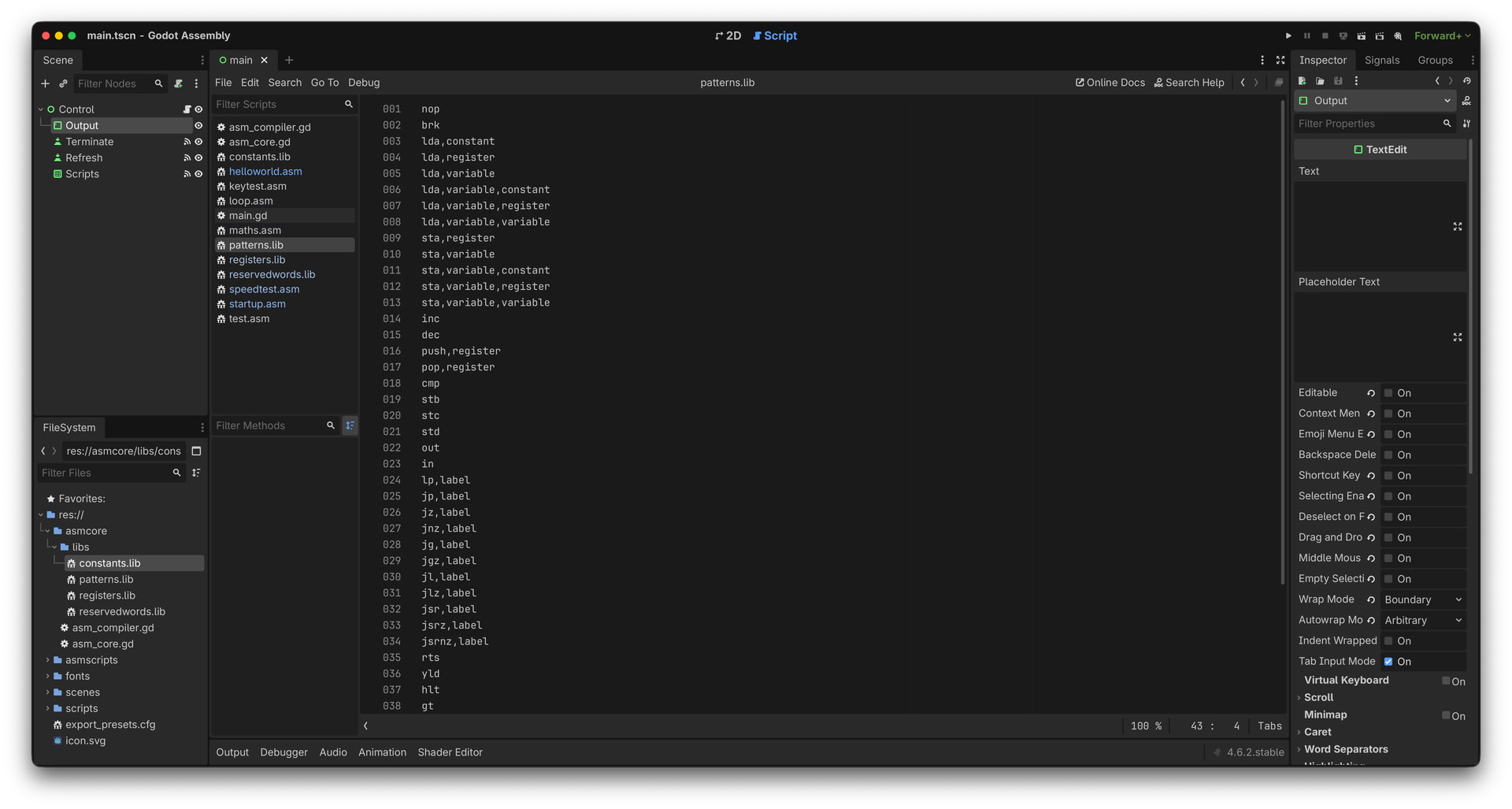Viewport: 1512px width, 809px height.
Task: Open Online Docs link
Action: pos(1110,83)
